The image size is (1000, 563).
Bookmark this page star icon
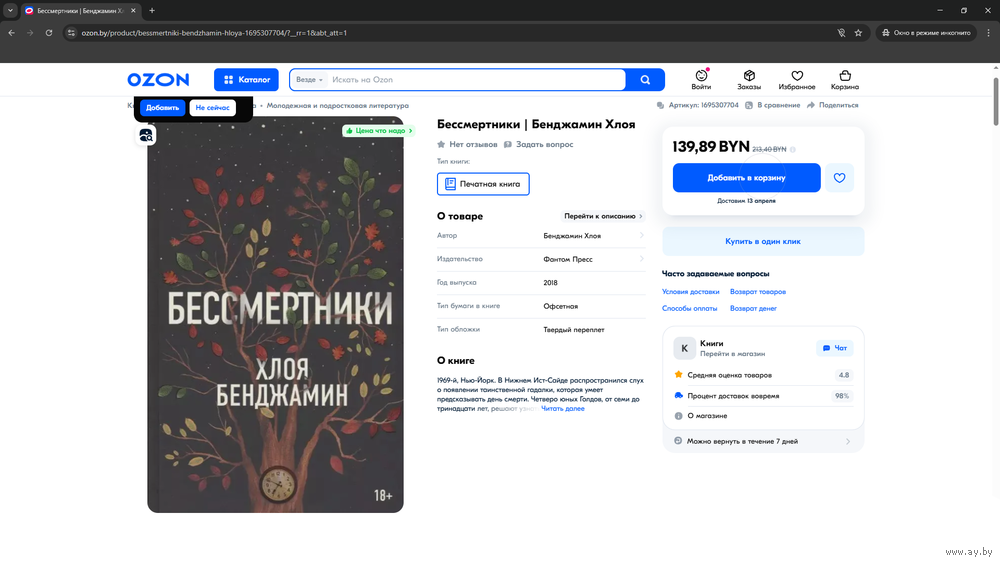click(x=858, y=33)
